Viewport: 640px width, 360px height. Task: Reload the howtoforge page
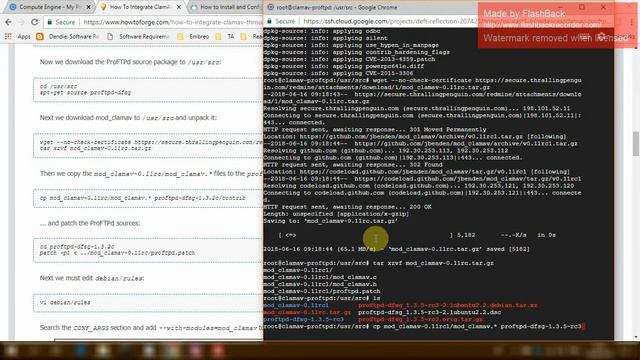(35, 22)
